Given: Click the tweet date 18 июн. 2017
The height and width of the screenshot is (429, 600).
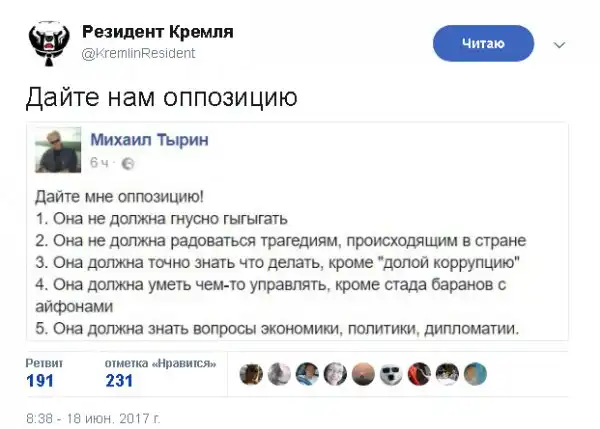Looking at the screenshot, I should click(92, 414).
